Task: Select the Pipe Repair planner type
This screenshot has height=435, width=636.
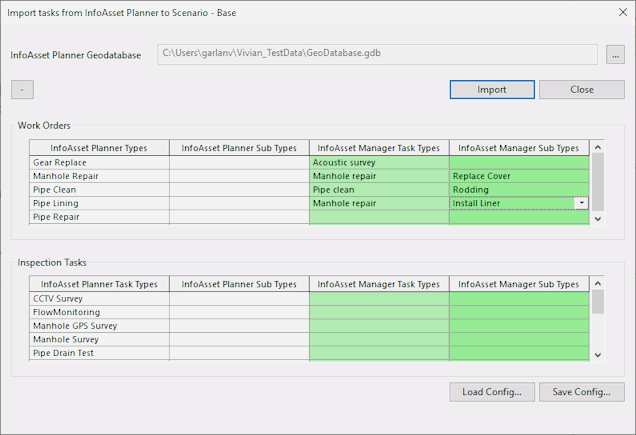Action: (99, 217)
